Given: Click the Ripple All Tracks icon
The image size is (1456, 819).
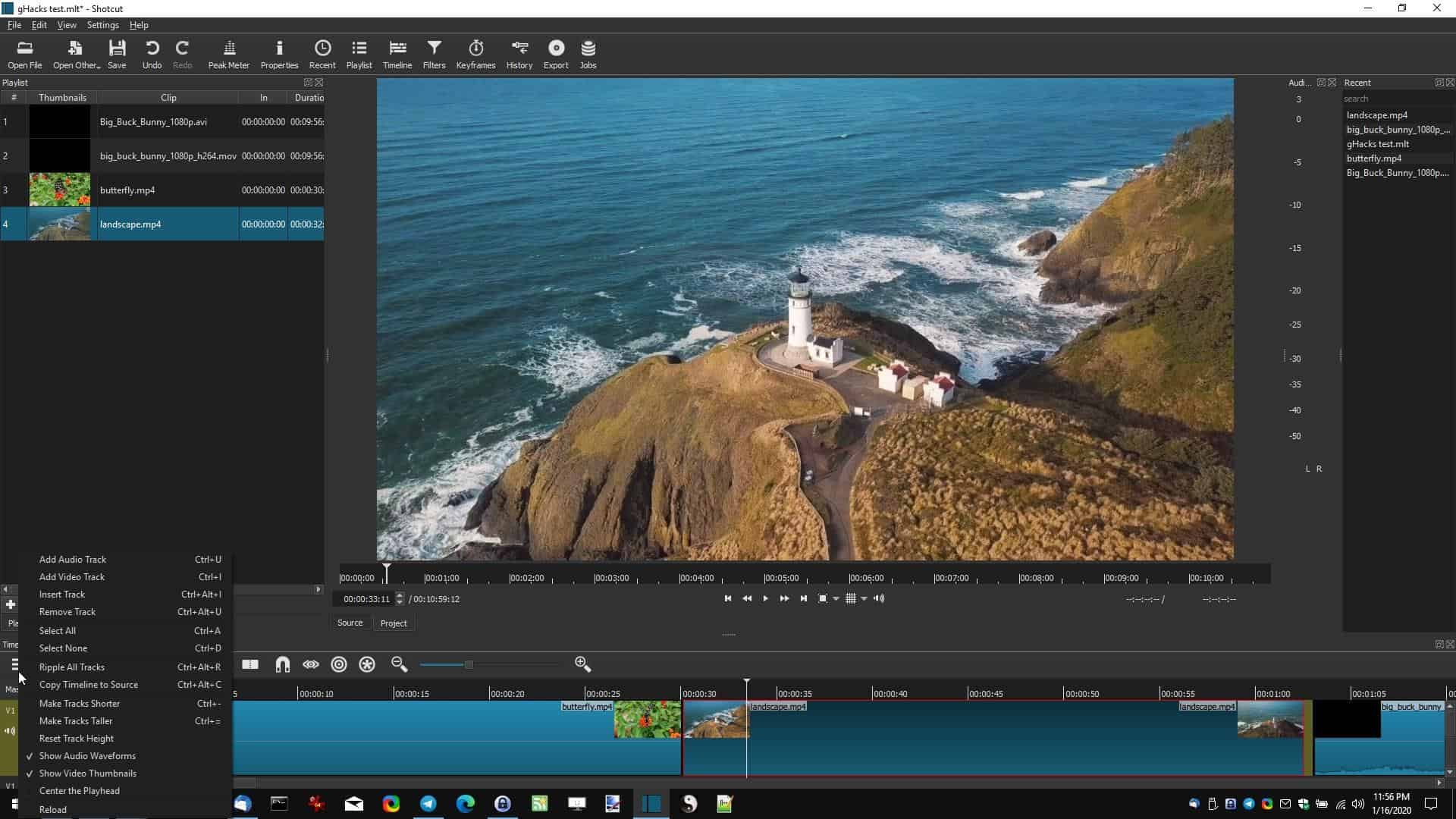Looking at the screenshot, I should point(367,665).
